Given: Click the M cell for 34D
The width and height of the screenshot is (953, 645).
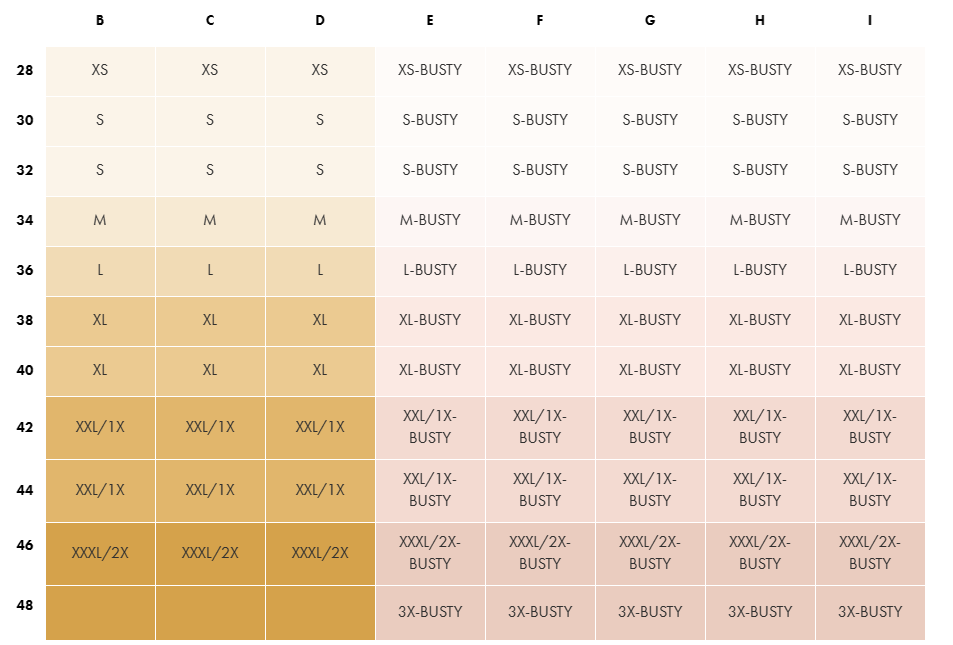Looking at the screenshot, I should pos(320,220).
